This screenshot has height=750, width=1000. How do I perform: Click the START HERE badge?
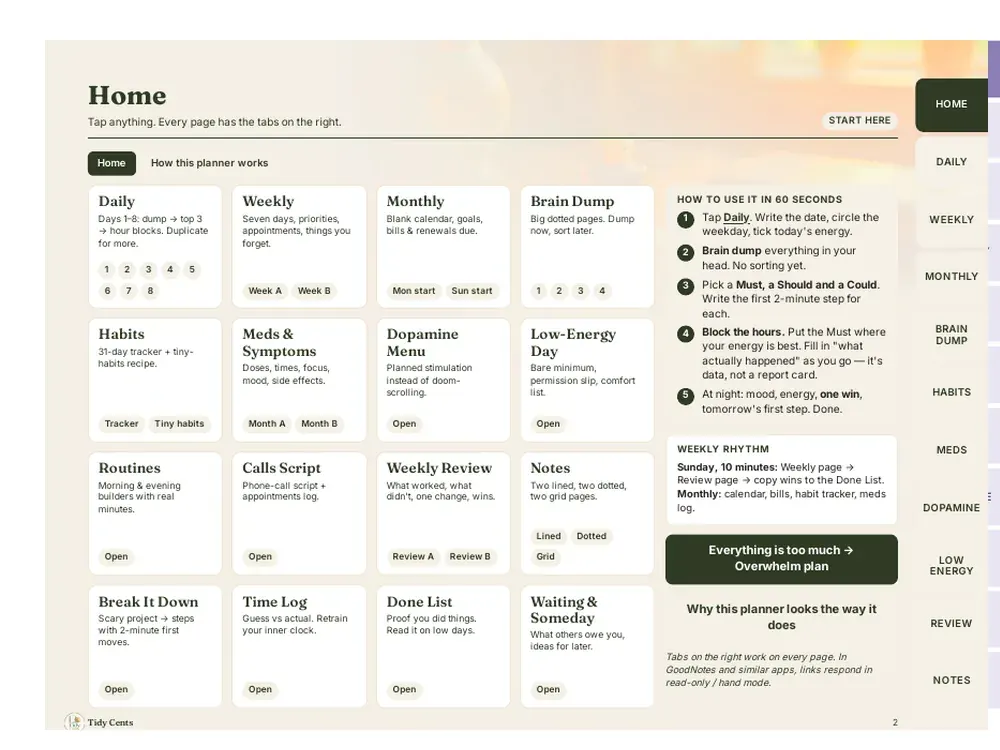coord(859,121)
